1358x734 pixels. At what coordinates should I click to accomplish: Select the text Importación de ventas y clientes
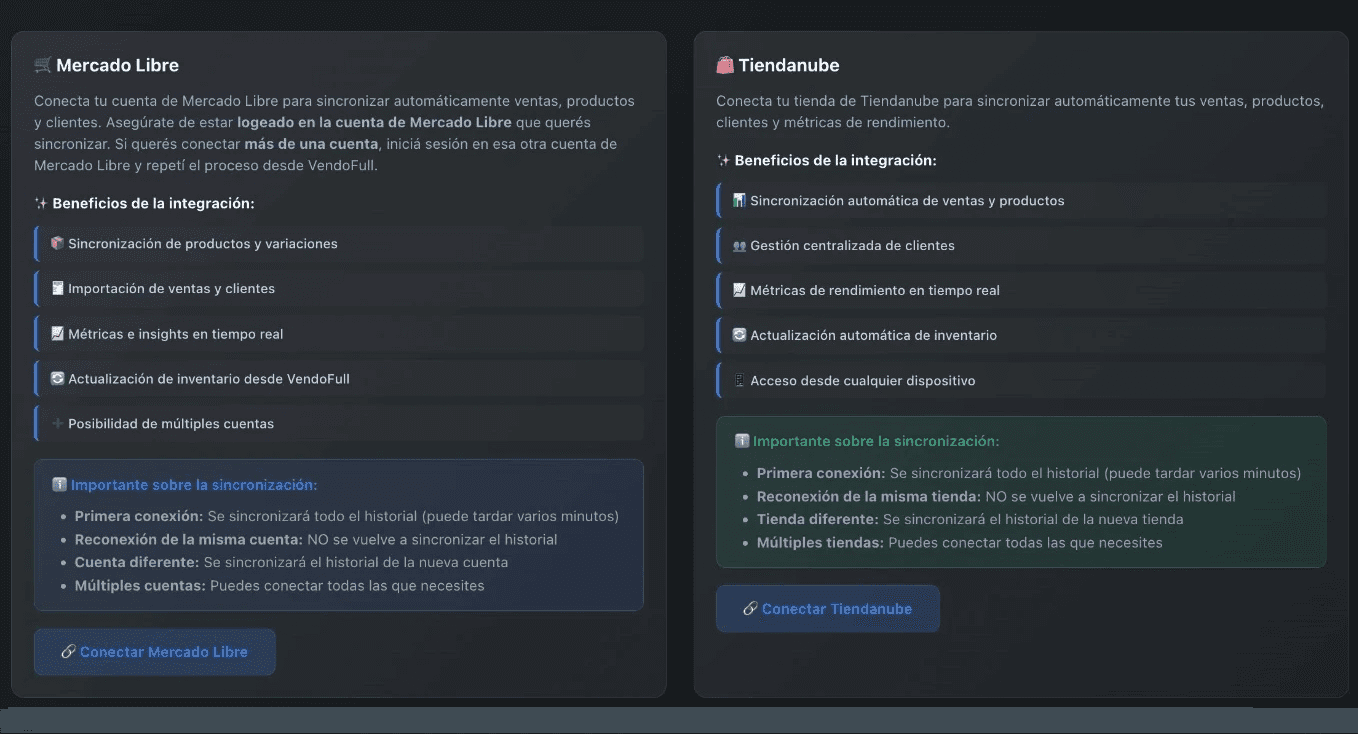171,289
